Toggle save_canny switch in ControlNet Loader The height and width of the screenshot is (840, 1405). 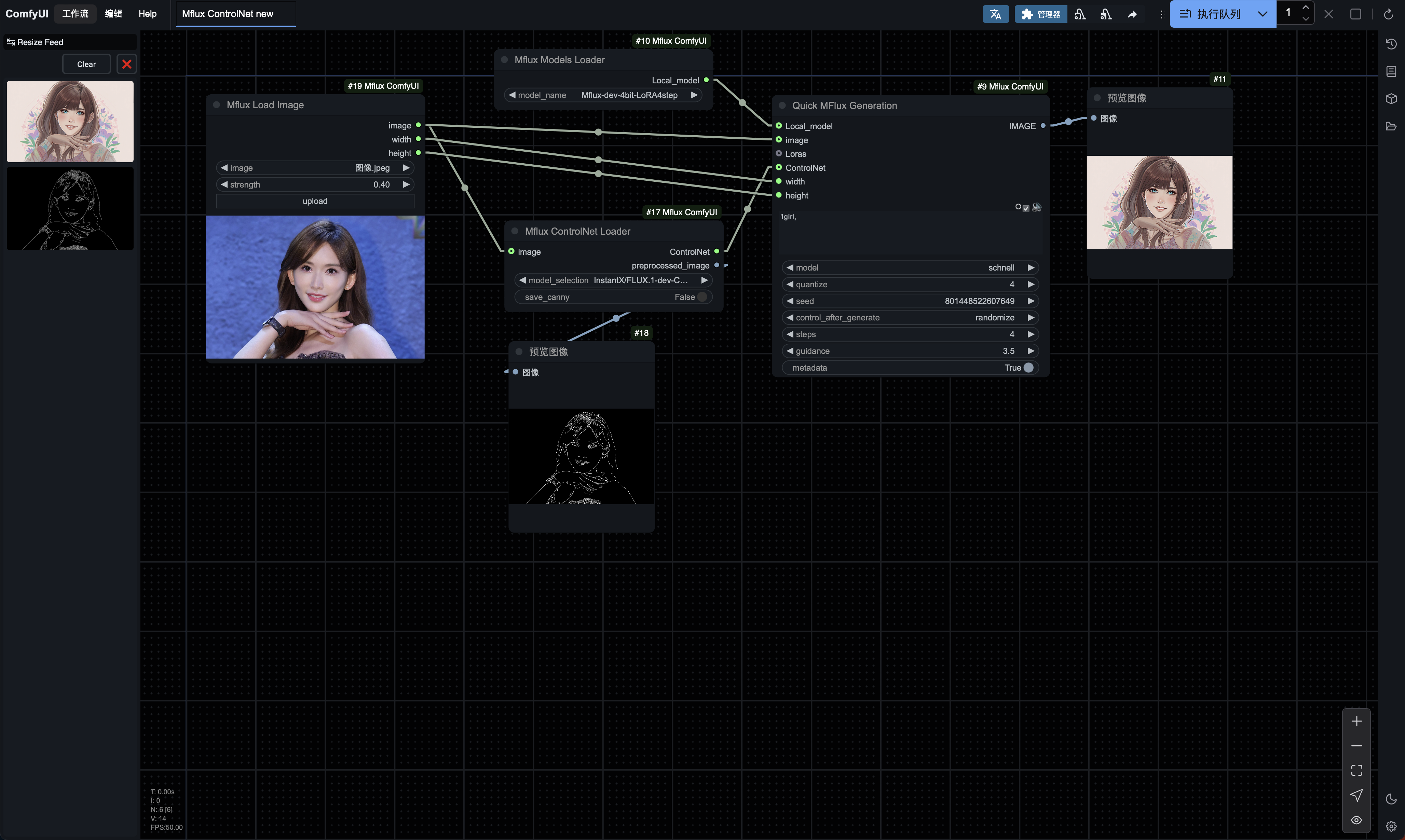point(702,297)
